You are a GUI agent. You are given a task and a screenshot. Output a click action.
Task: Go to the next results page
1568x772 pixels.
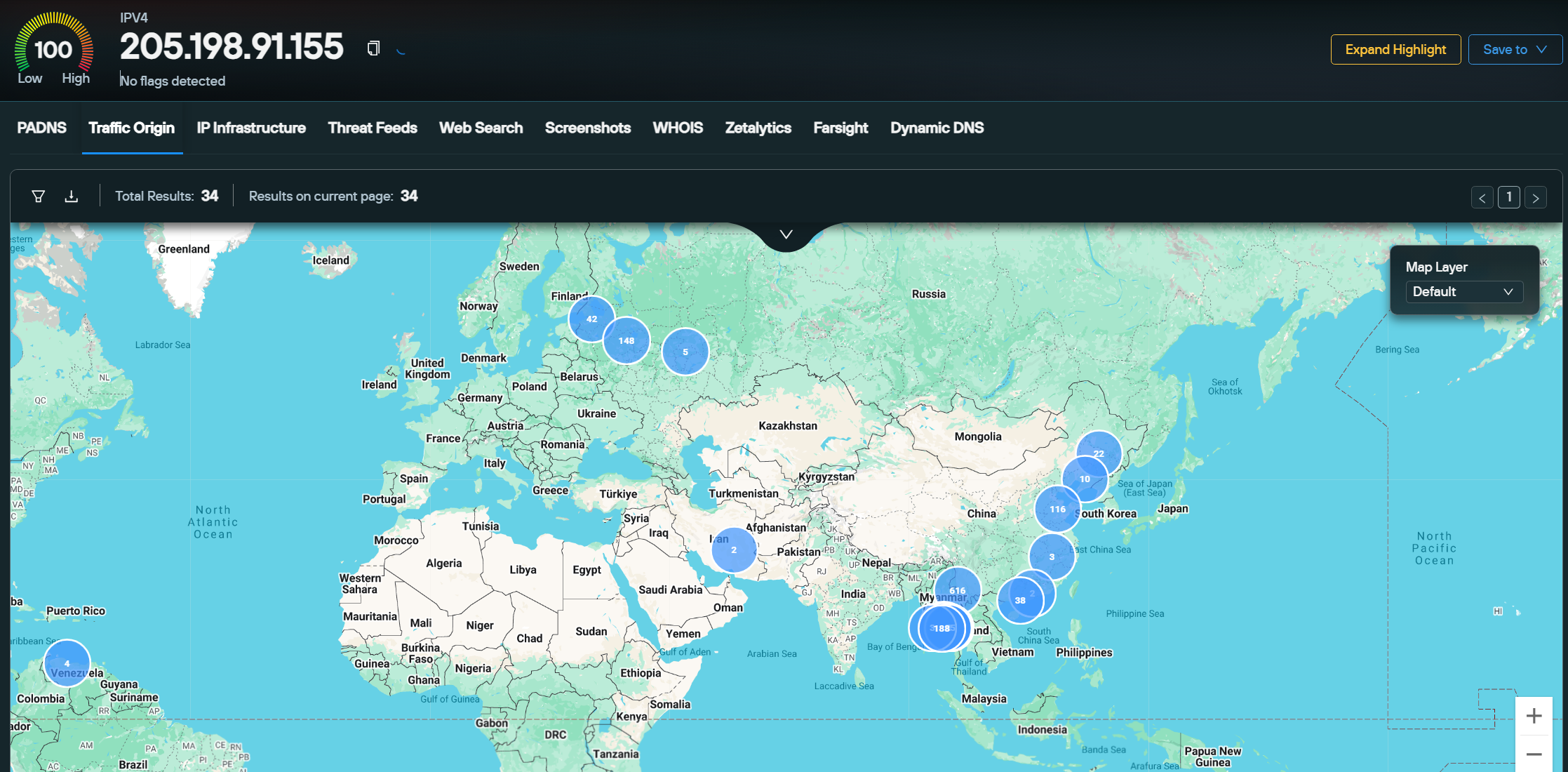1536,197
